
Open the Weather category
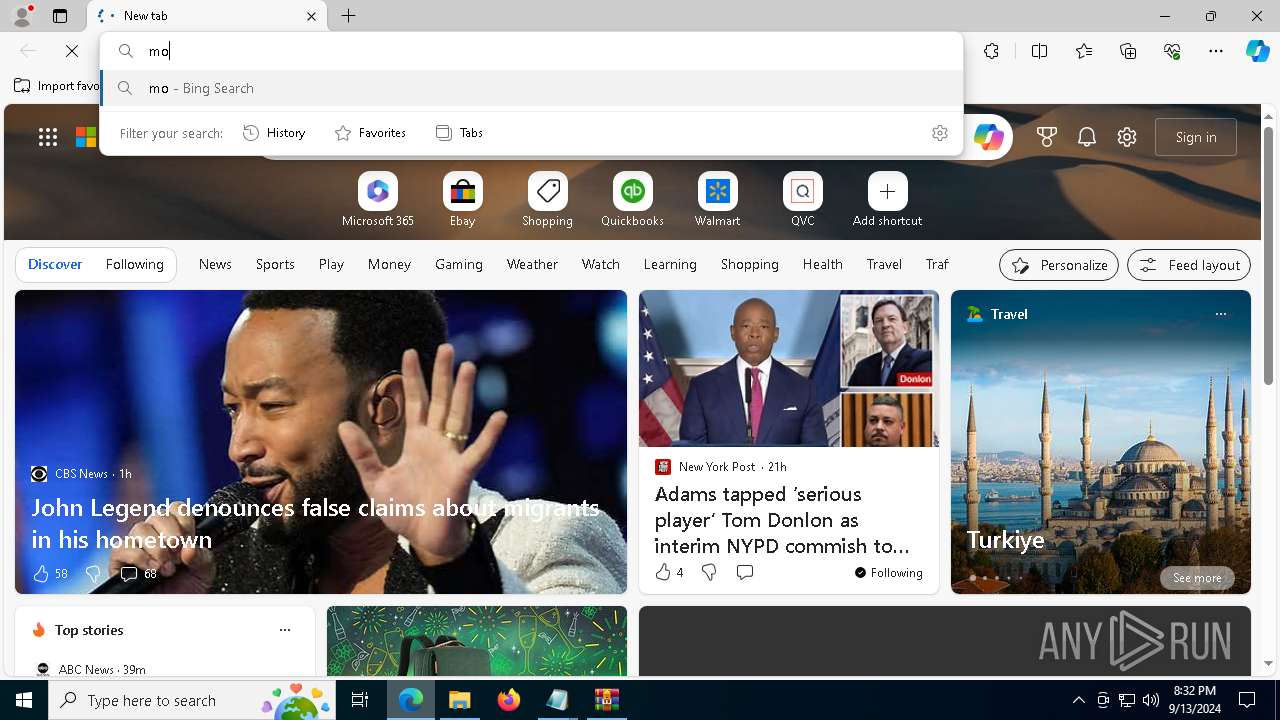point(532,264)
